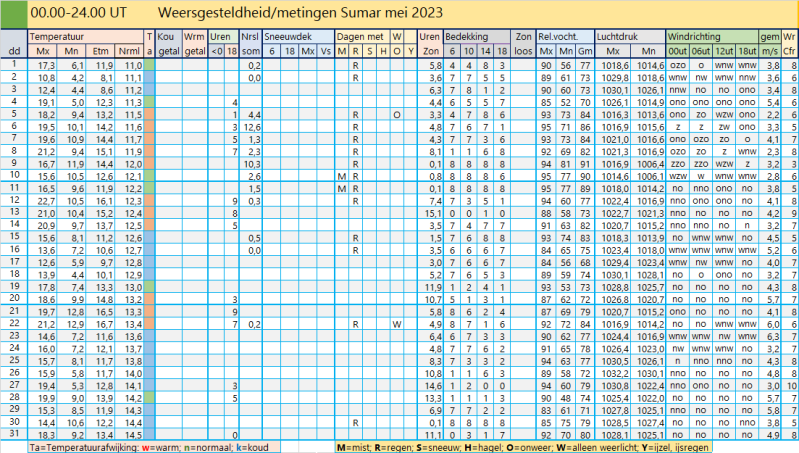Select the '18ut' wind column header
Image resolution: width=799 pixels, height=453 pixels.
tap(747, 51)
